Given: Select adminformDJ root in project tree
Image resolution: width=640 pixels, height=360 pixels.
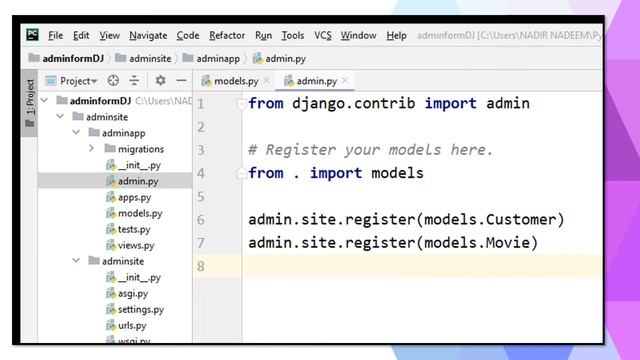Looking at the screenshot, I should (x=100, y=100).
